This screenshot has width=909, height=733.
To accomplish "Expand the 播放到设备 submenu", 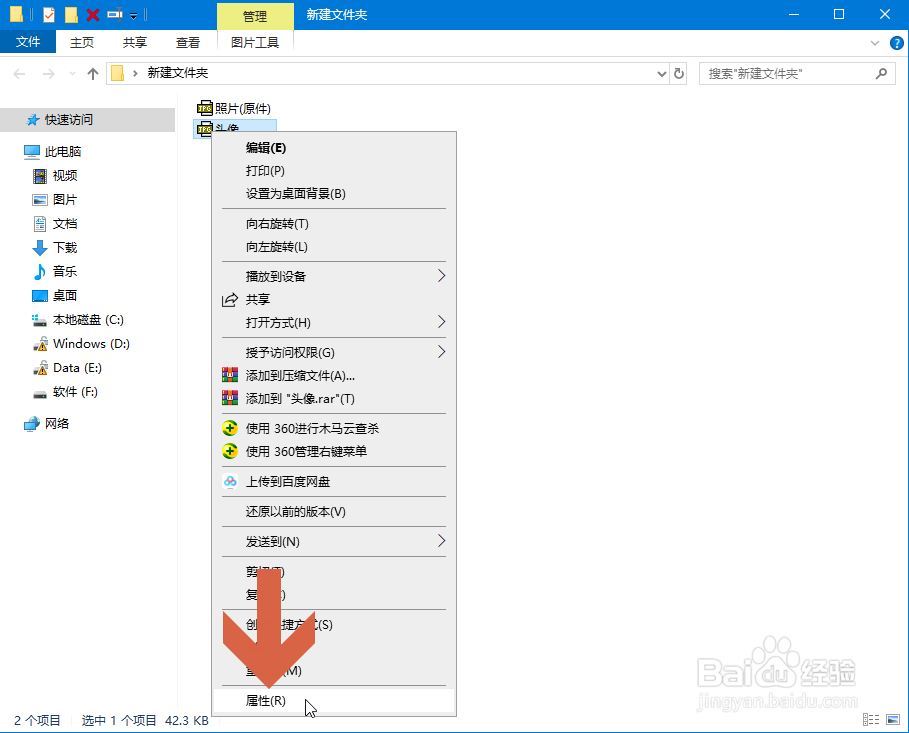I will click(x=334, y=277).
